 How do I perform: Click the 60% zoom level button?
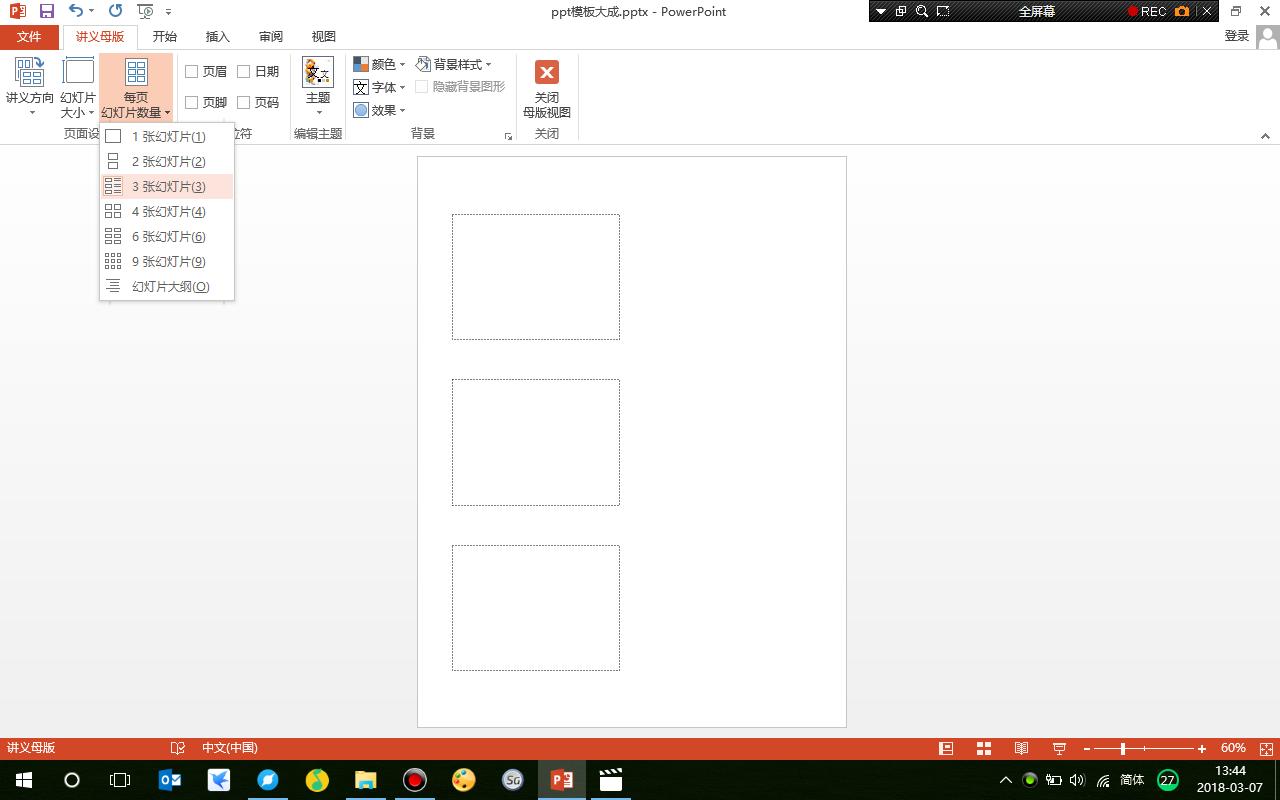tap(1233, 747)
